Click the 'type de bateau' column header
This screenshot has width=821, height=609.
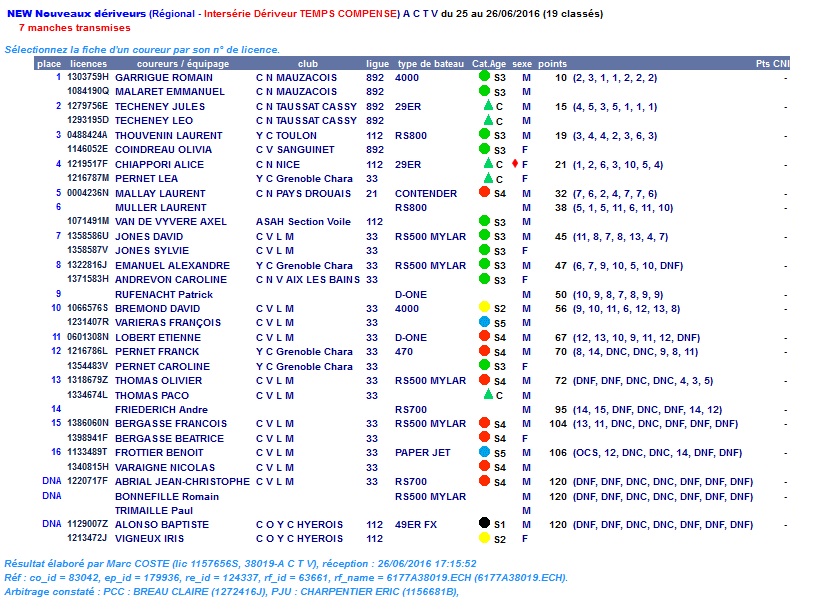431,63
